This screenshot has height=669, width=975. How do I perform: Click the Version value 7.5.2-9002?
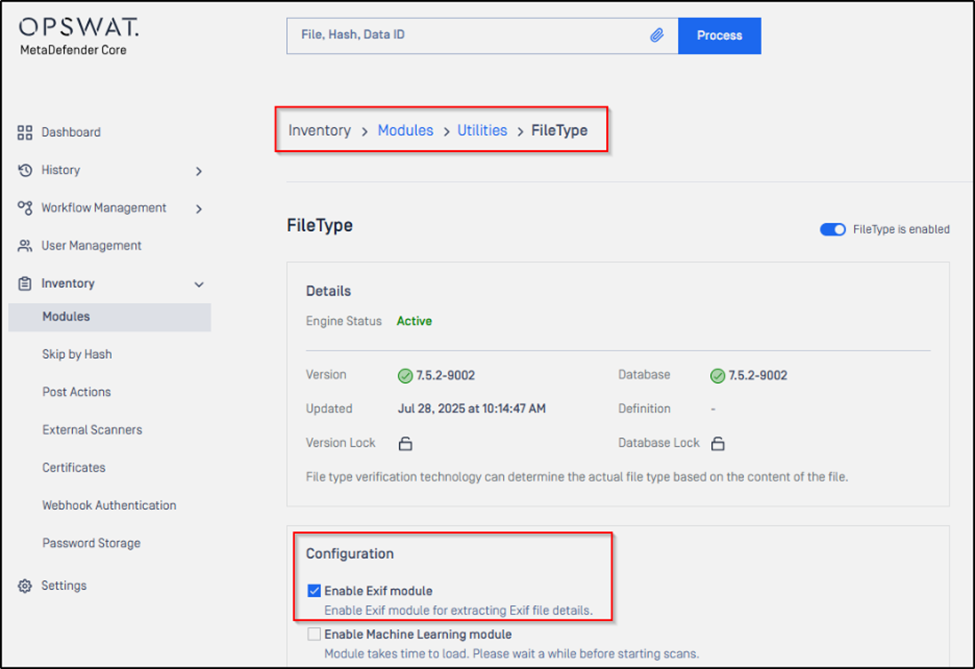pyautogui.click(x=445, y=376)
